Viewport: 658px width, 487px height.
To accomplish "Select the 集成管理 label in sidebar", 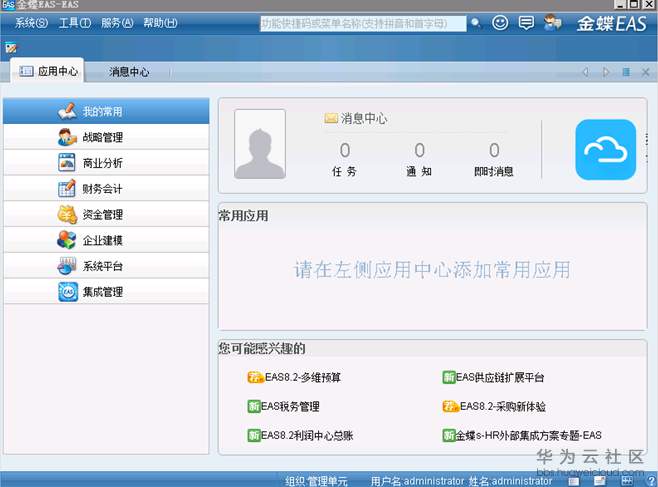I will point(103,292).
